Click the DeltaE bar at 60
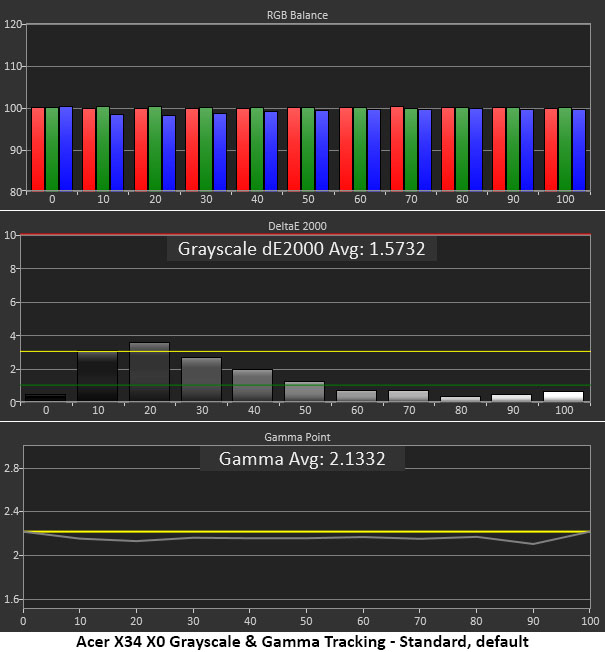 pyautogui.click(x=357, y=396)
